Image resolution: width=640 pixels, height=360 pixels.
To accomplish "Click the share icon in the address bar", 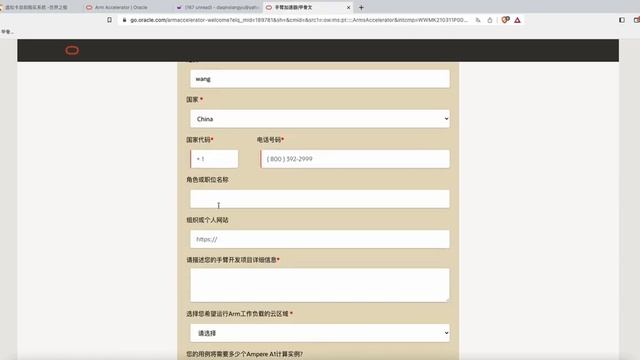I will point(490,20).
